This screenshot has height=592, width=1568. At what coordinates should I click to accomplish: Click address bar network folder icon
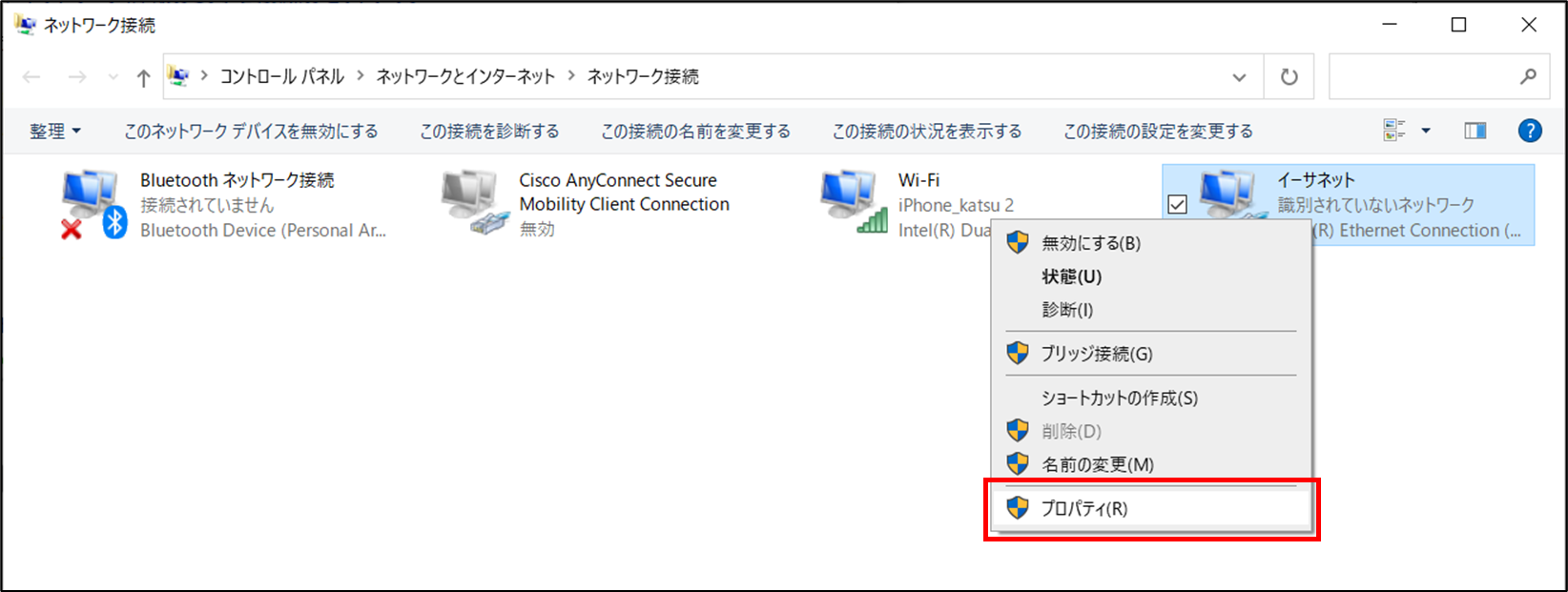coord(178,75)
